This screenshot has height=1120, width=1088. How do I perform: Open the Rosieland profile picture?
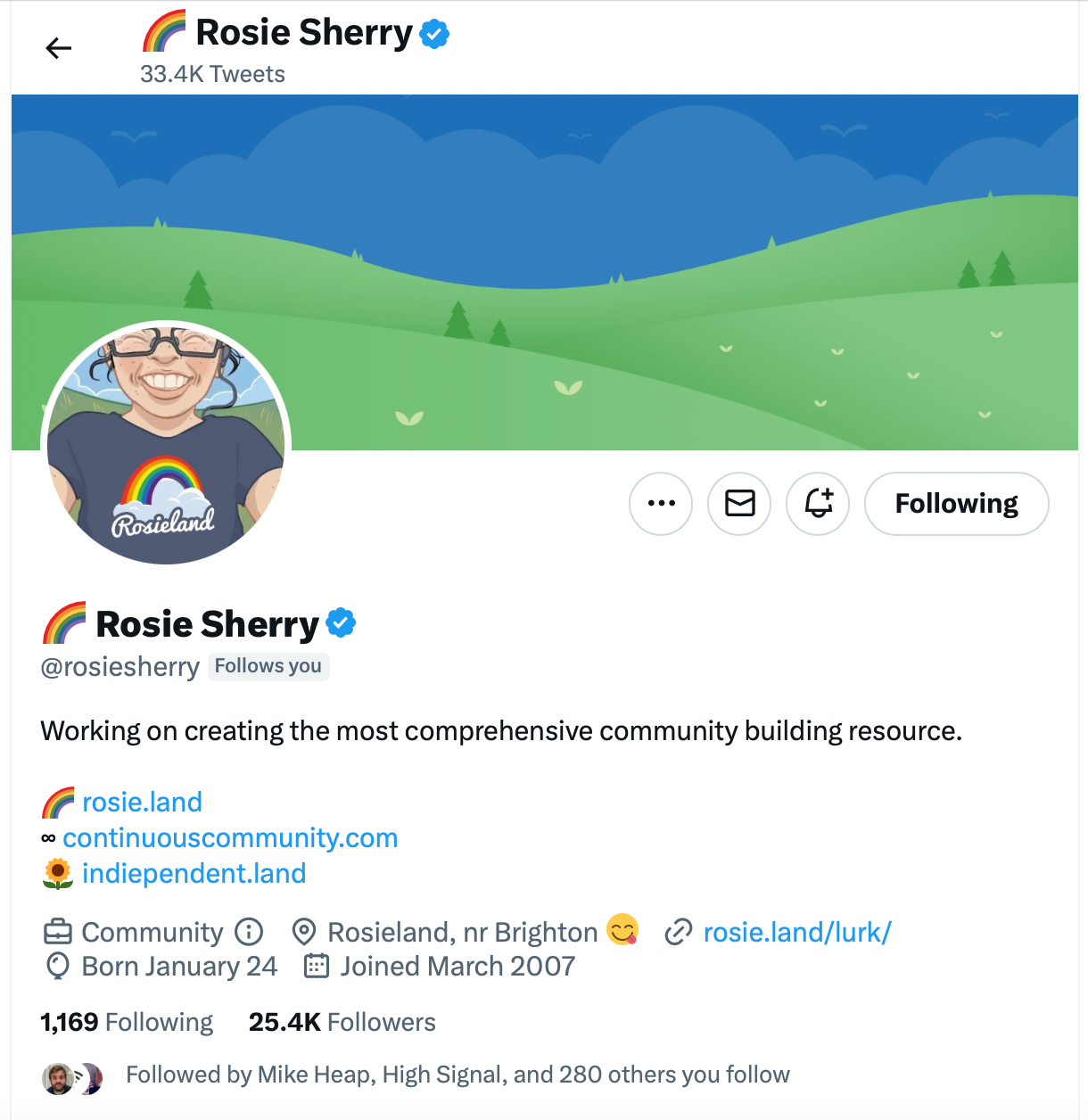166,443
